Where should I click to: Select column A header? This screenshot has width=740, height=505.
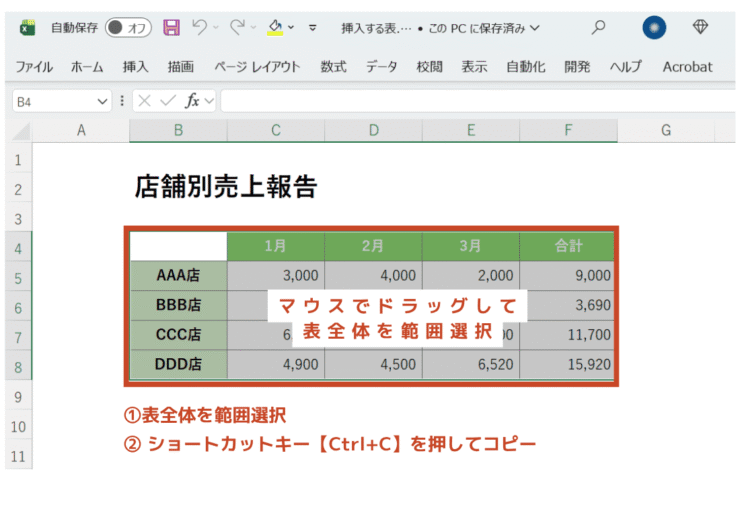coord(81,130)
